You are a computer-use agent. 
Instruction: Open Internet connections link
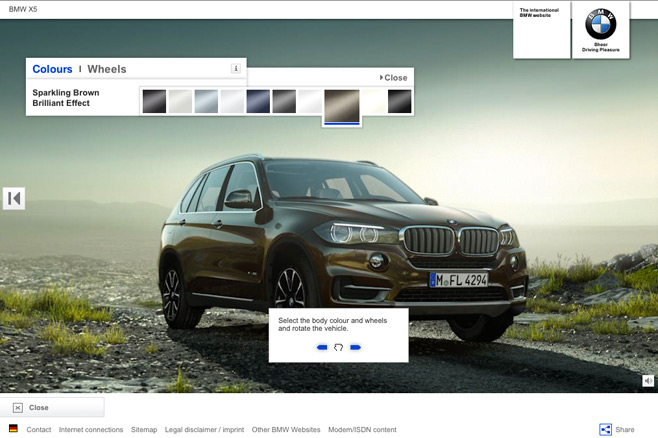coord(91,430)
